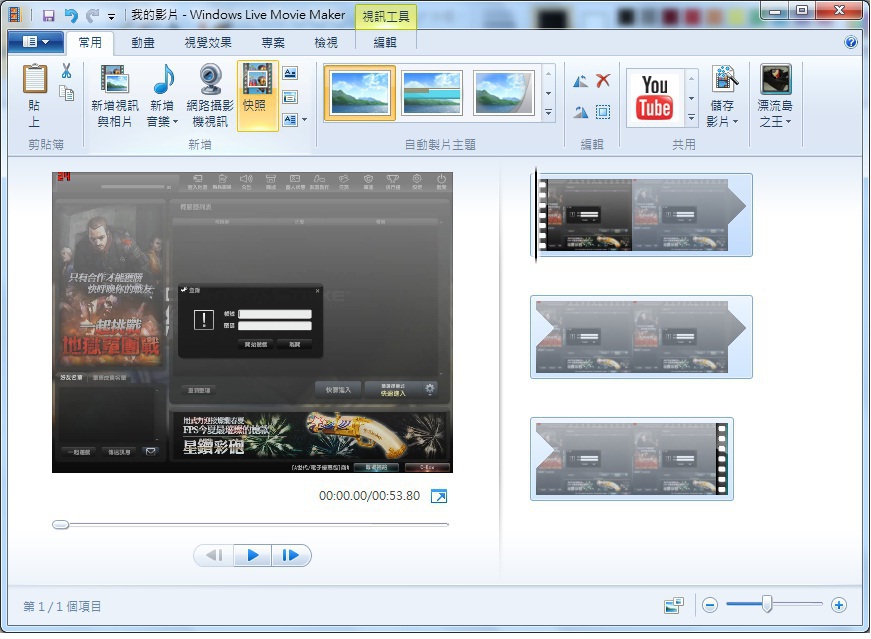Expand the sharing gallery options
Image resolution: width=871 pixels, height=639 pixels.
point(692,117)
